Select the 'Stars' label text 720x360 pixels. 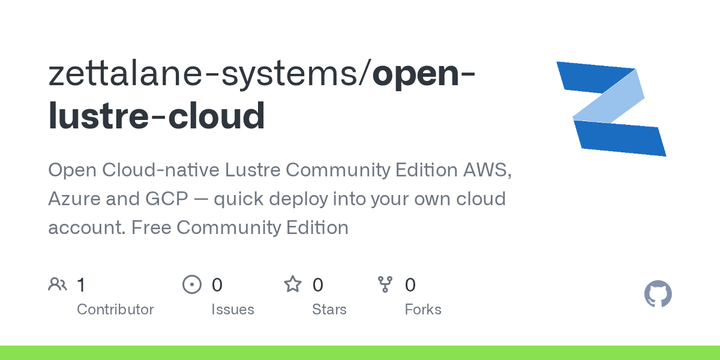(329, 309)
